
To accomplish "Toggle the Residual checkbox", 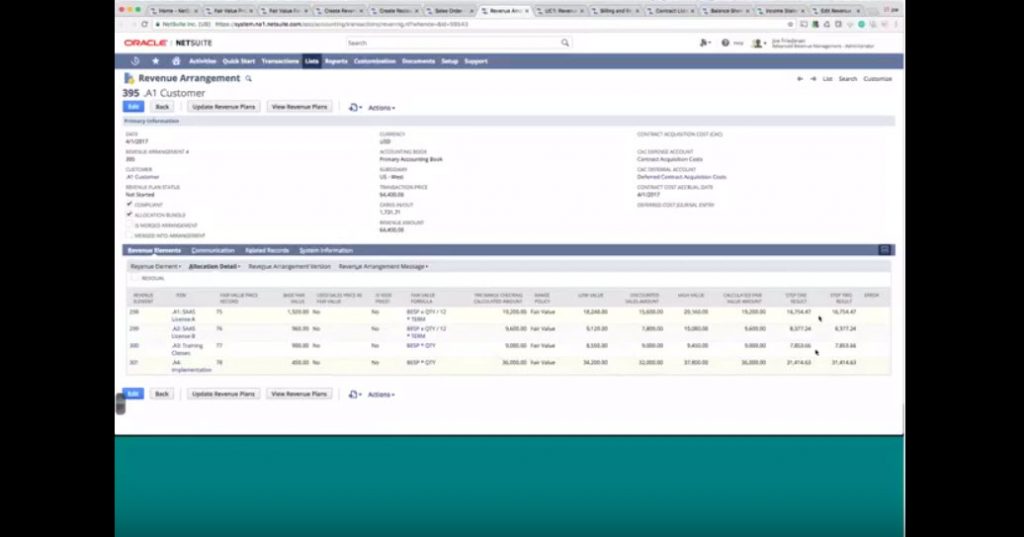I will coord(135,278).
